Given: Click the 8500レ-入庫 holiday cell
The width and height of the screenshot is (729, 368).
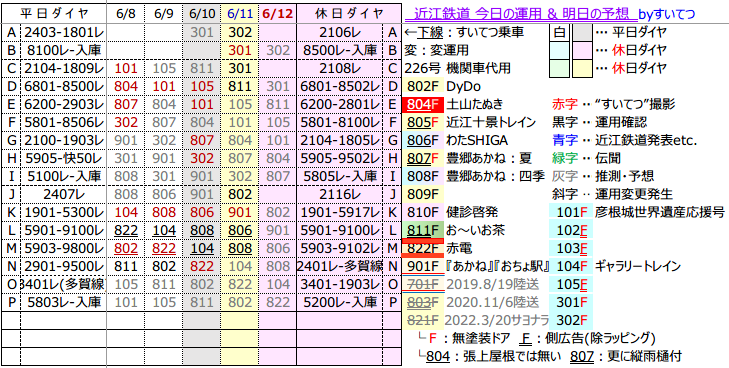Looking at the screenshot, I should point(341,50).
